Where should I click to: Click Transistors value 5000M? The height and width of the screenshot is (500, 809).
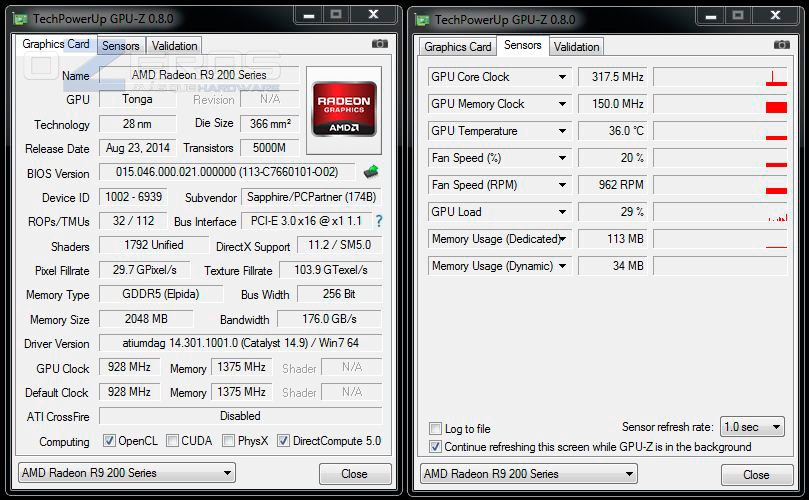tap(270, 148)
